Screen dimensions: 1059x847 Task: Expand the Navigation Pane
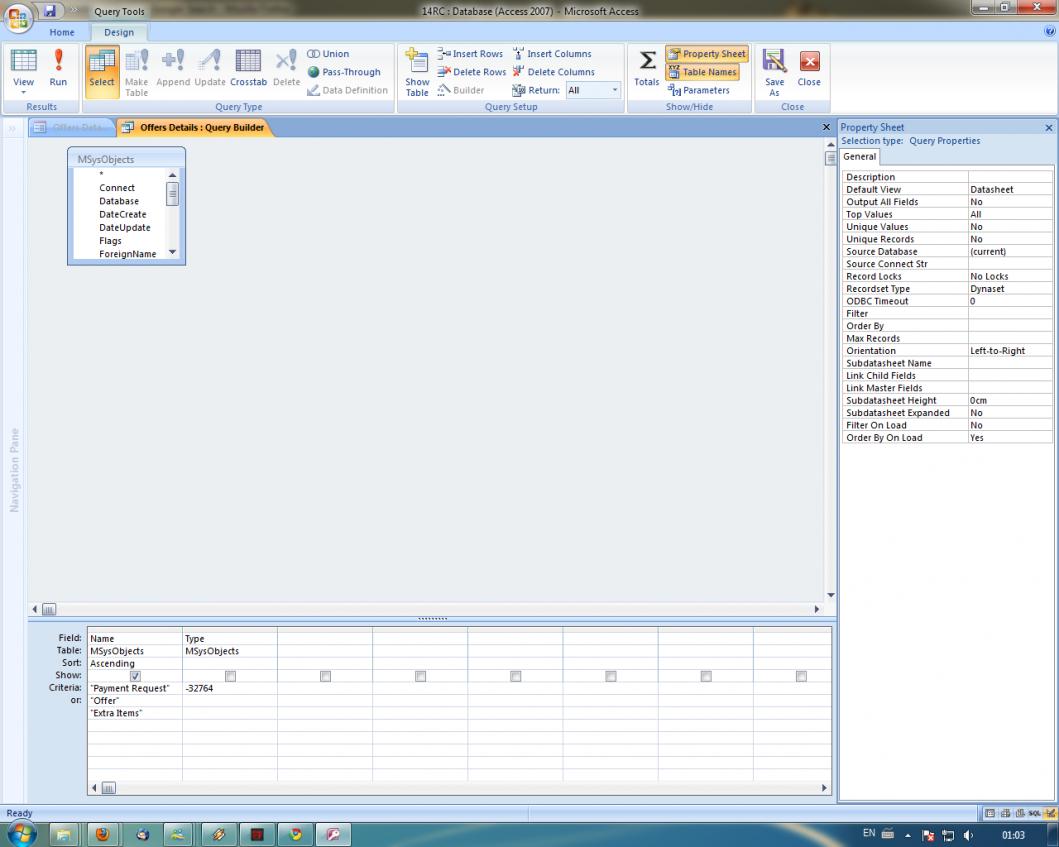point(12,128)
